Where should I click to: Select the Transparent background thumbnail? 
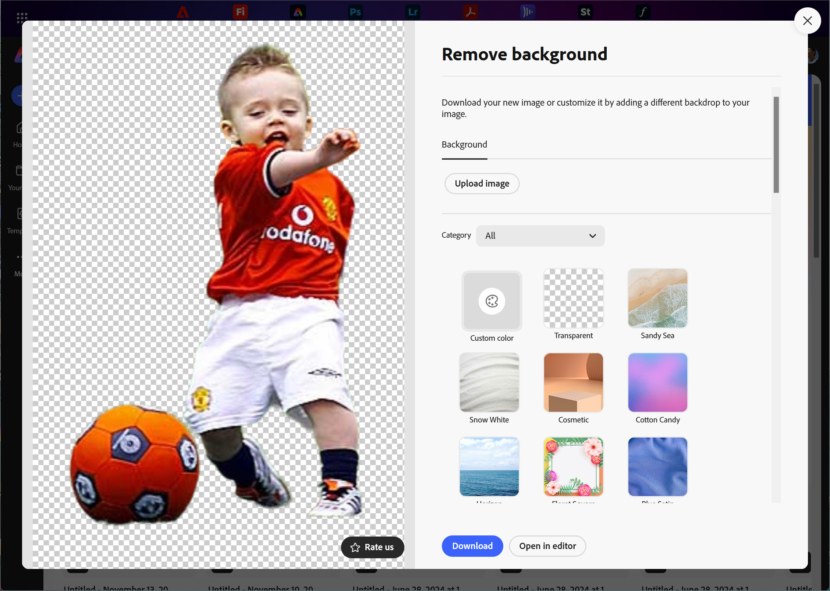coord(573,298)
